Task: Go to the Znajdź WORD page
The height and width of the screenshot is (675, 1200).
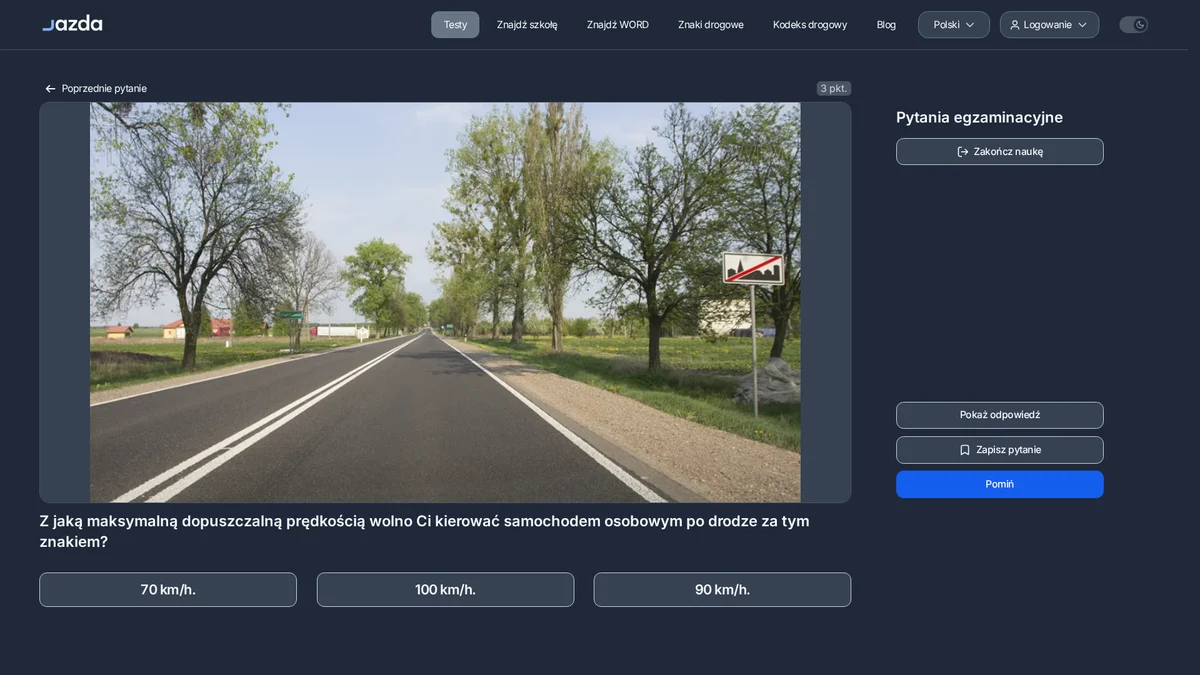Action: [618, 25]
